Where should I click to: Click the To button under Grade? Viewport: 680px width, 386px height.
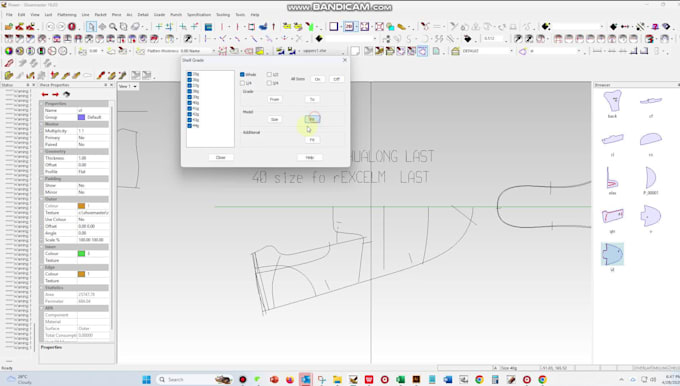click(312, 99)
